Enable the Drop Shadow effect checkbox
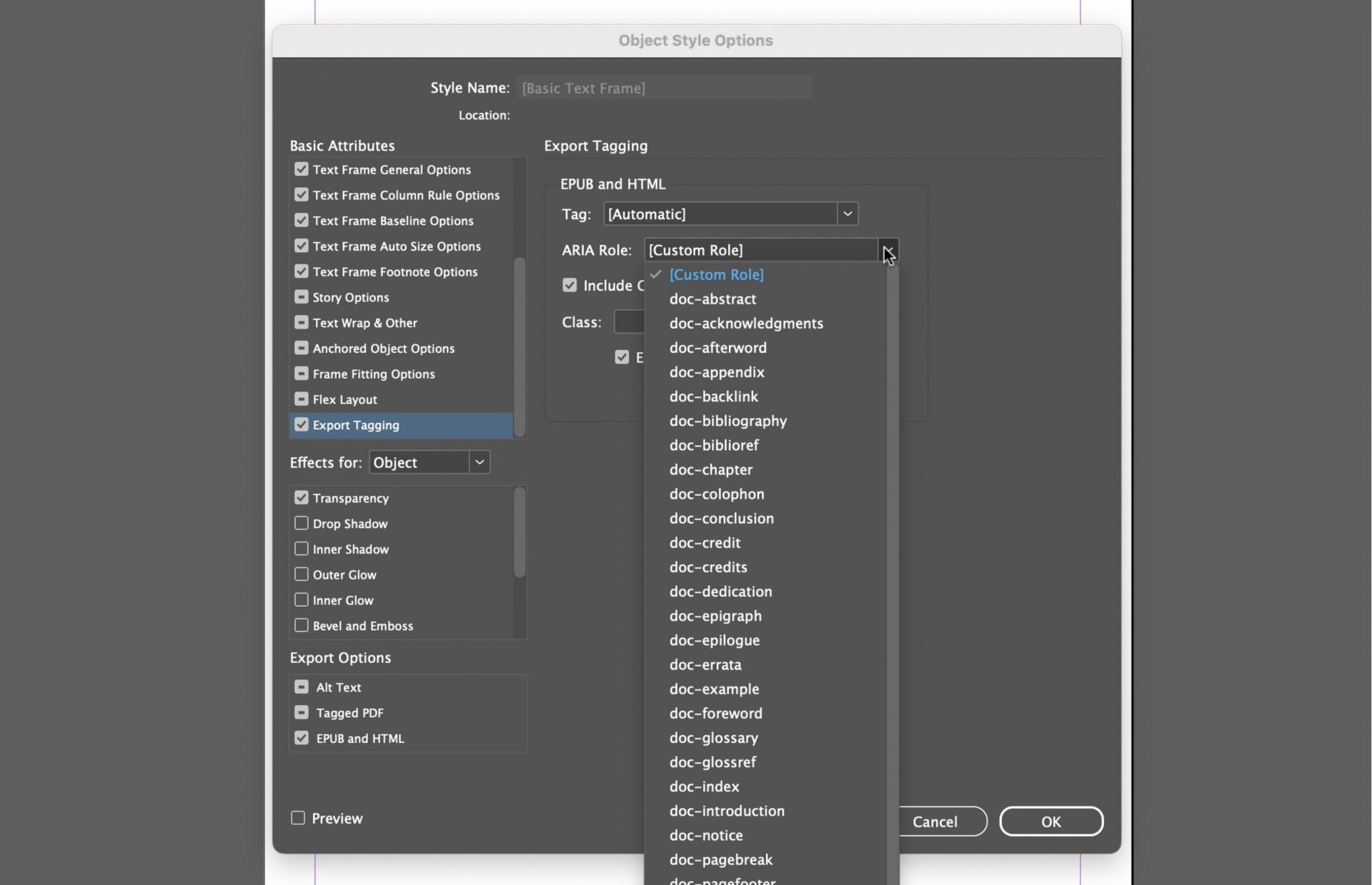Viewport: 1372px width, 885px height. point(302,524)
